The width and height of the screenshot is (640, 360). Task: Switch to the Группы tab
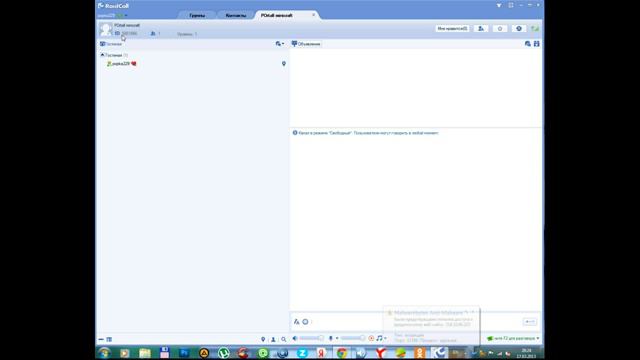pos(197,16)
